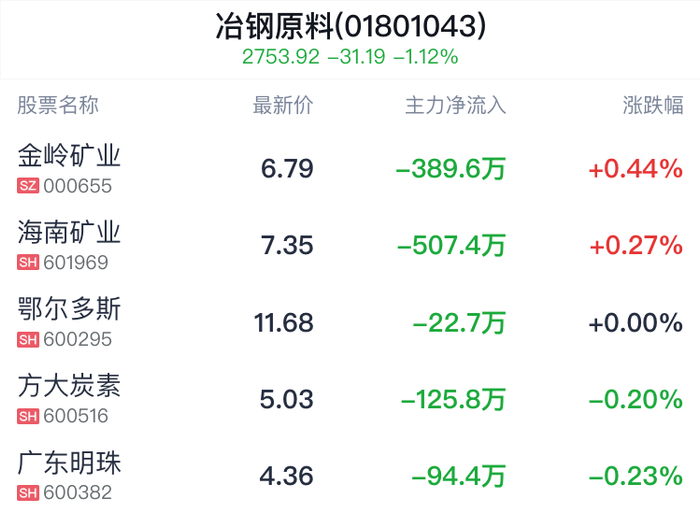Click 鄂尔多斯 latest price 11.68
The height and width of the screenshot is (527, 700).
tap(285, 323)
